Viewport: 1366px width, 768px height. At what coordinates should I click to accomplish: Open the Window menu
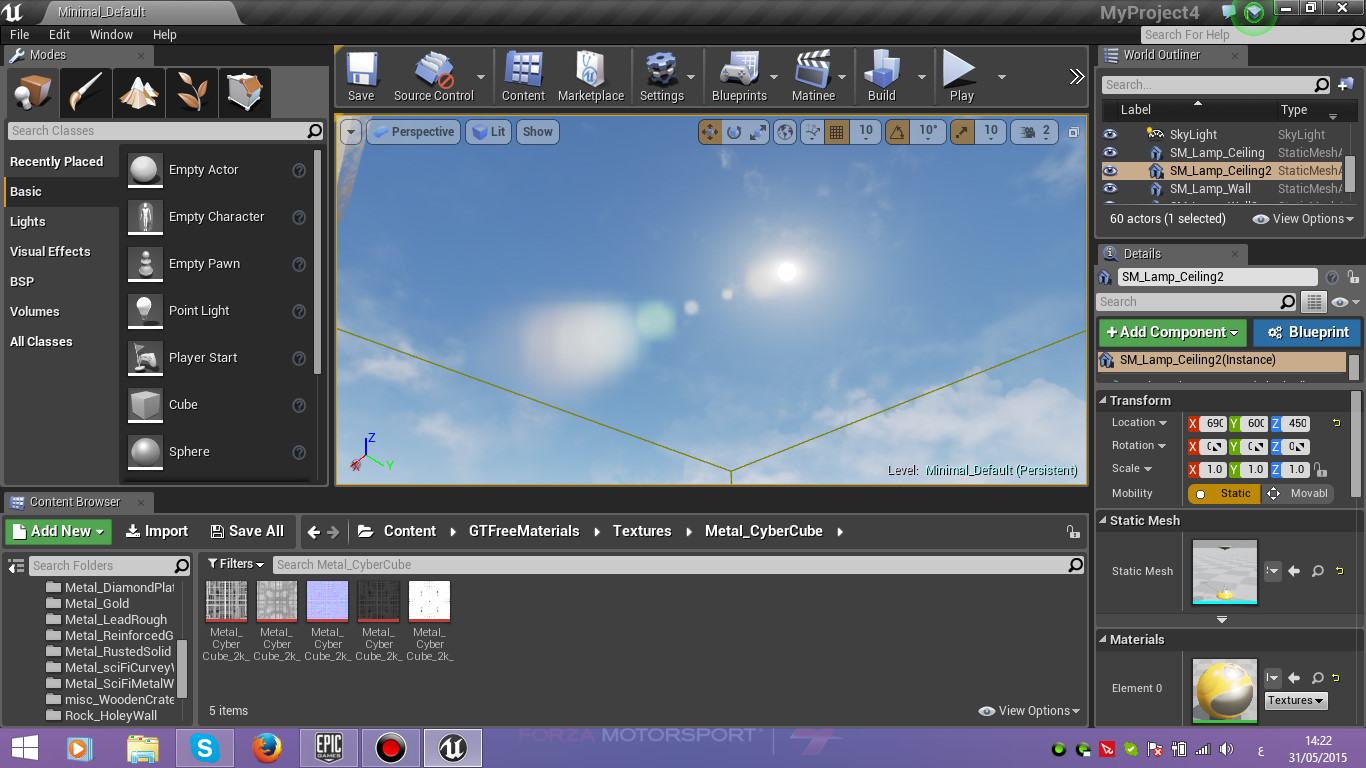point(111,34)
